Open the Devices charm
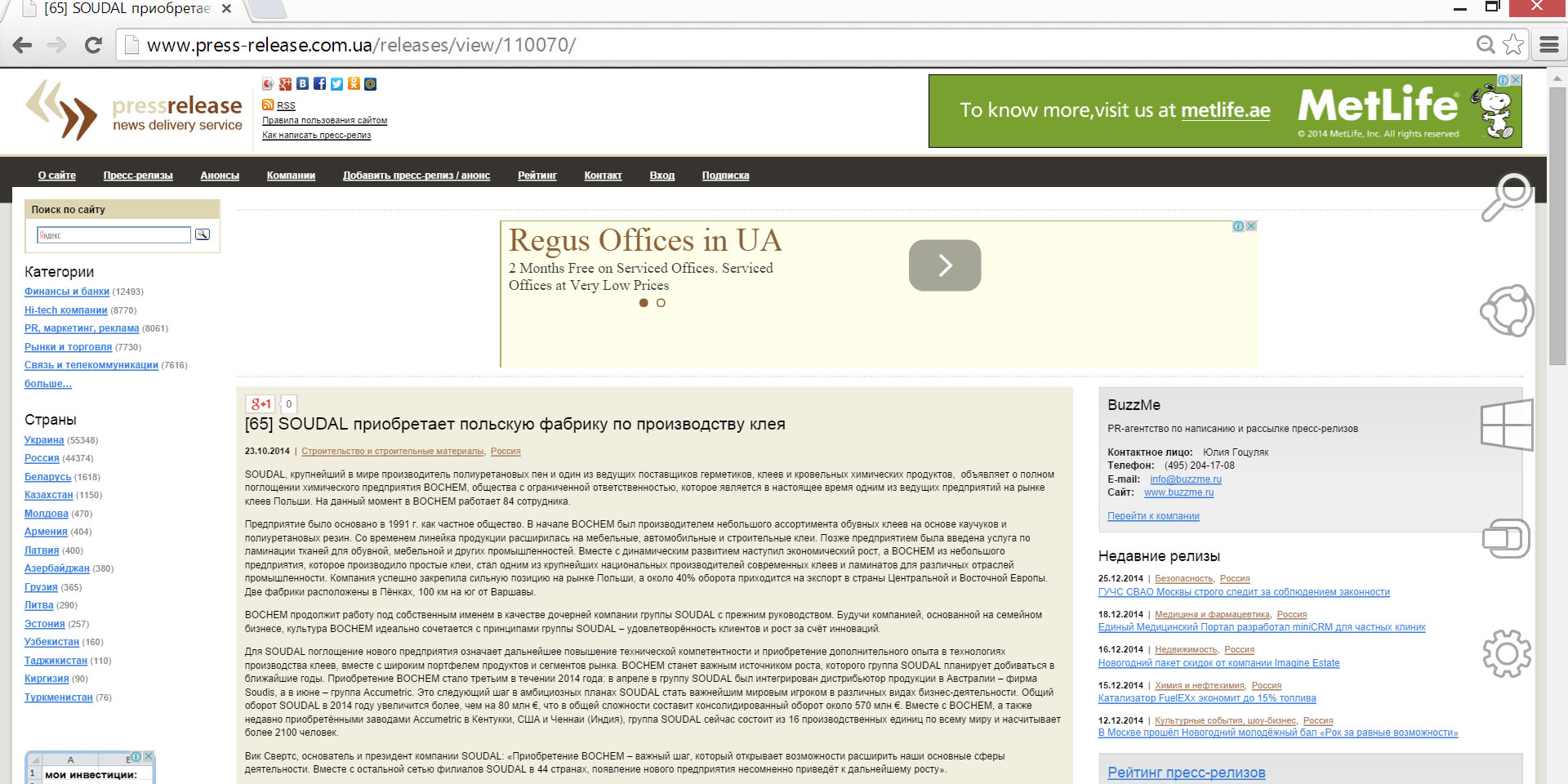 click(x=1507, y=538)
